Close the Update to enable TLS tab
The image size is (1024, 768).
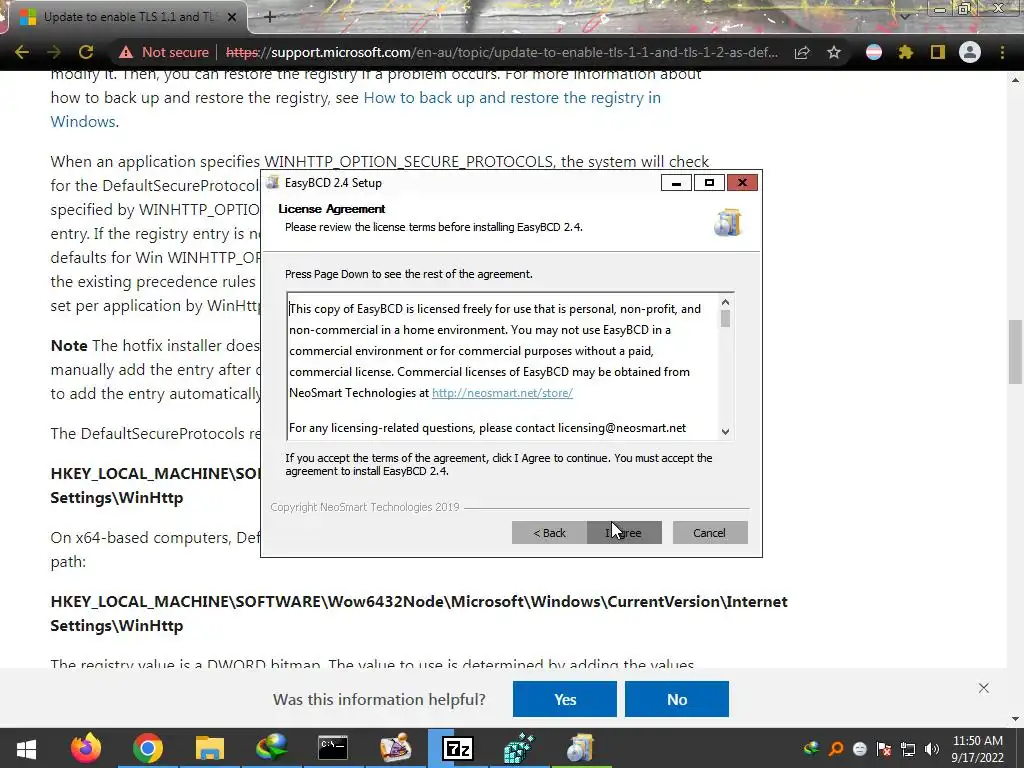tap(232, 17)
